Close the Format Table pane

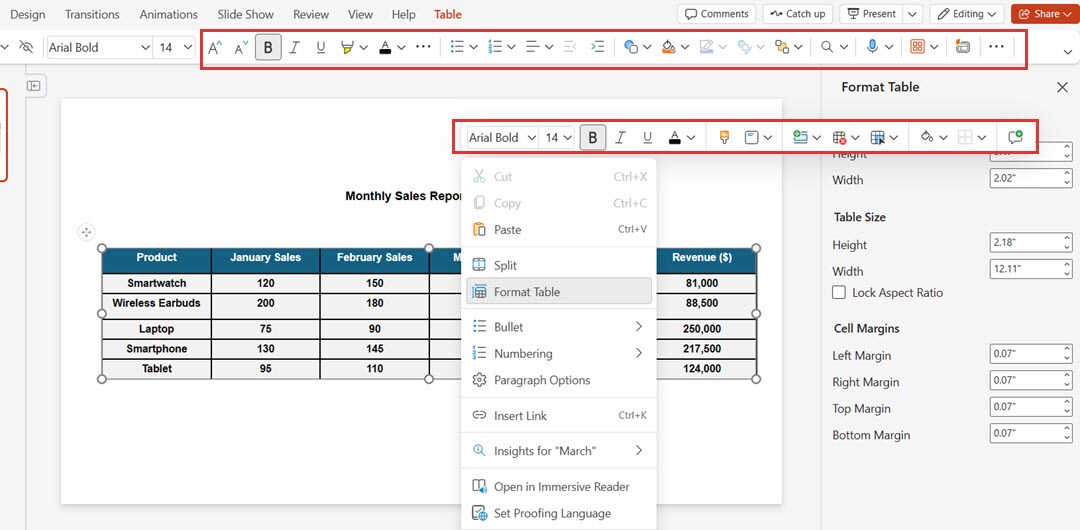point(1062,87)
